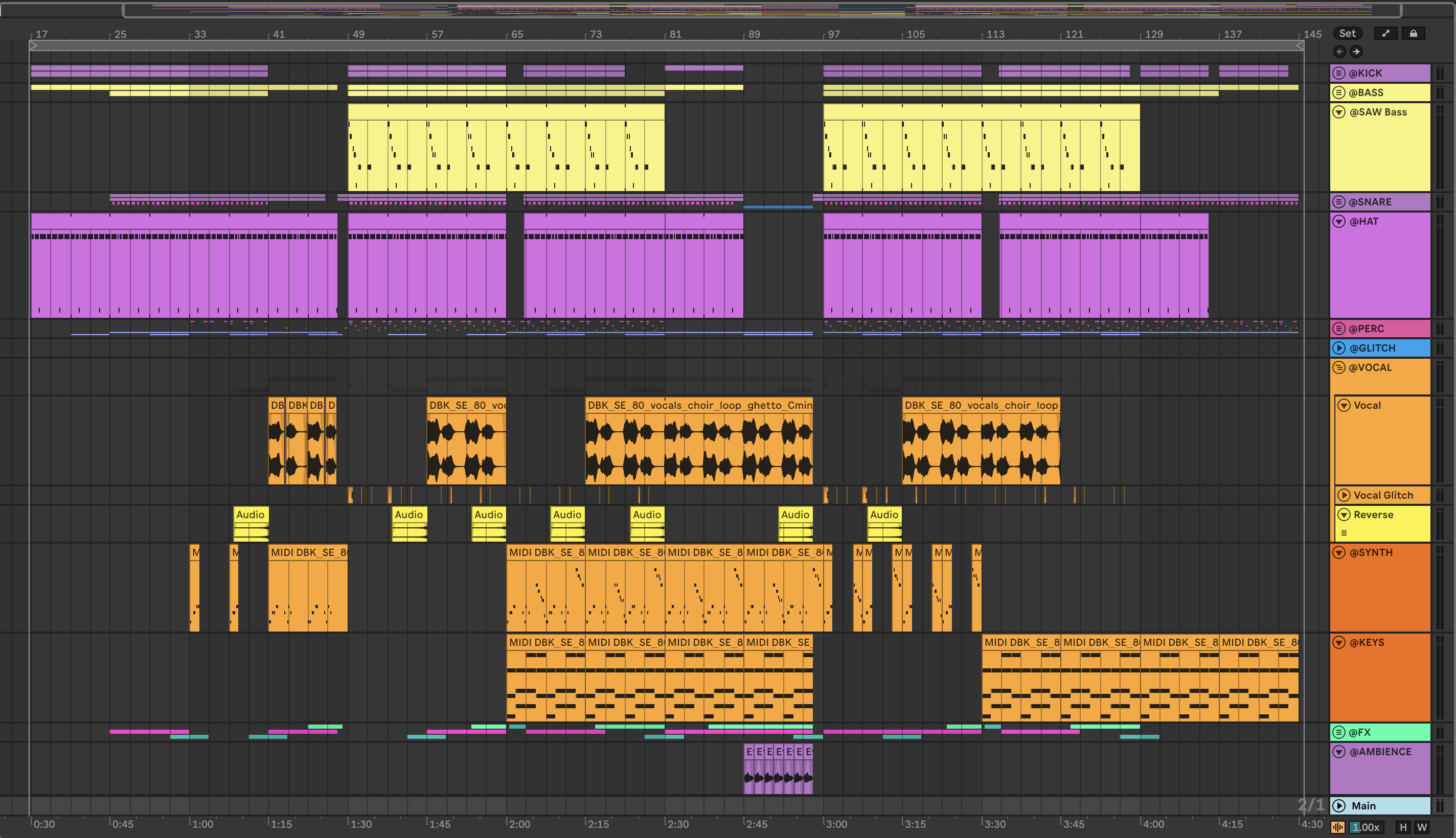This screenshot has height=838, width=1456.
Task: Click the @SNARE group fold icon
Action: (x=1339, y=202)
